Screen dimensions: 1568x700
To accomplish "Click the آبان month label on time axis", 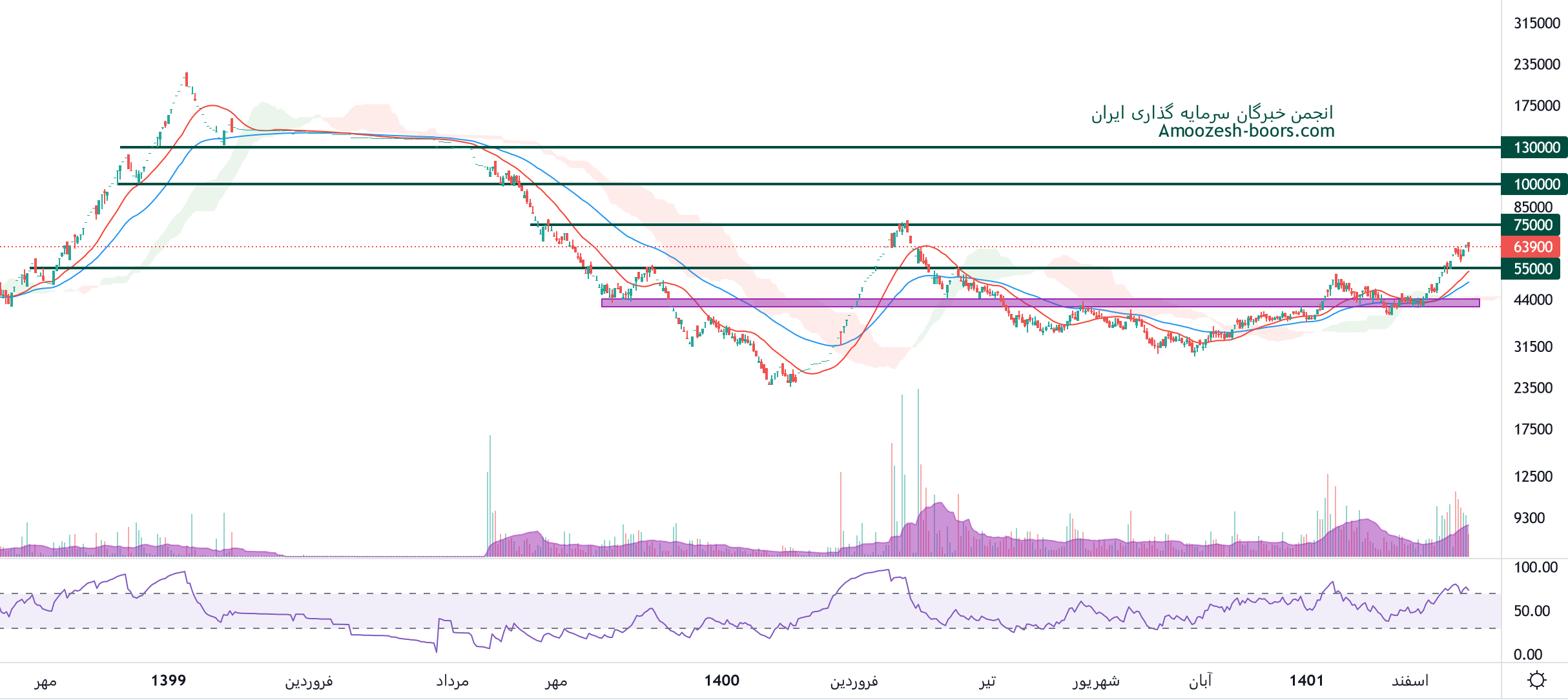I will (1200, 681).
